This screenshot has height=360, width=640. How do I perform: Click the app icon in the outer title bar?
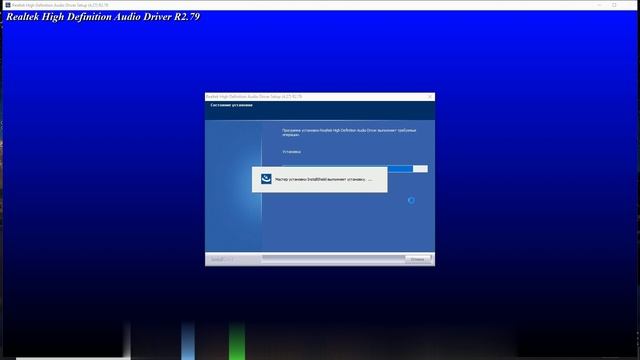pyautogui.click(x=8, y=5)
